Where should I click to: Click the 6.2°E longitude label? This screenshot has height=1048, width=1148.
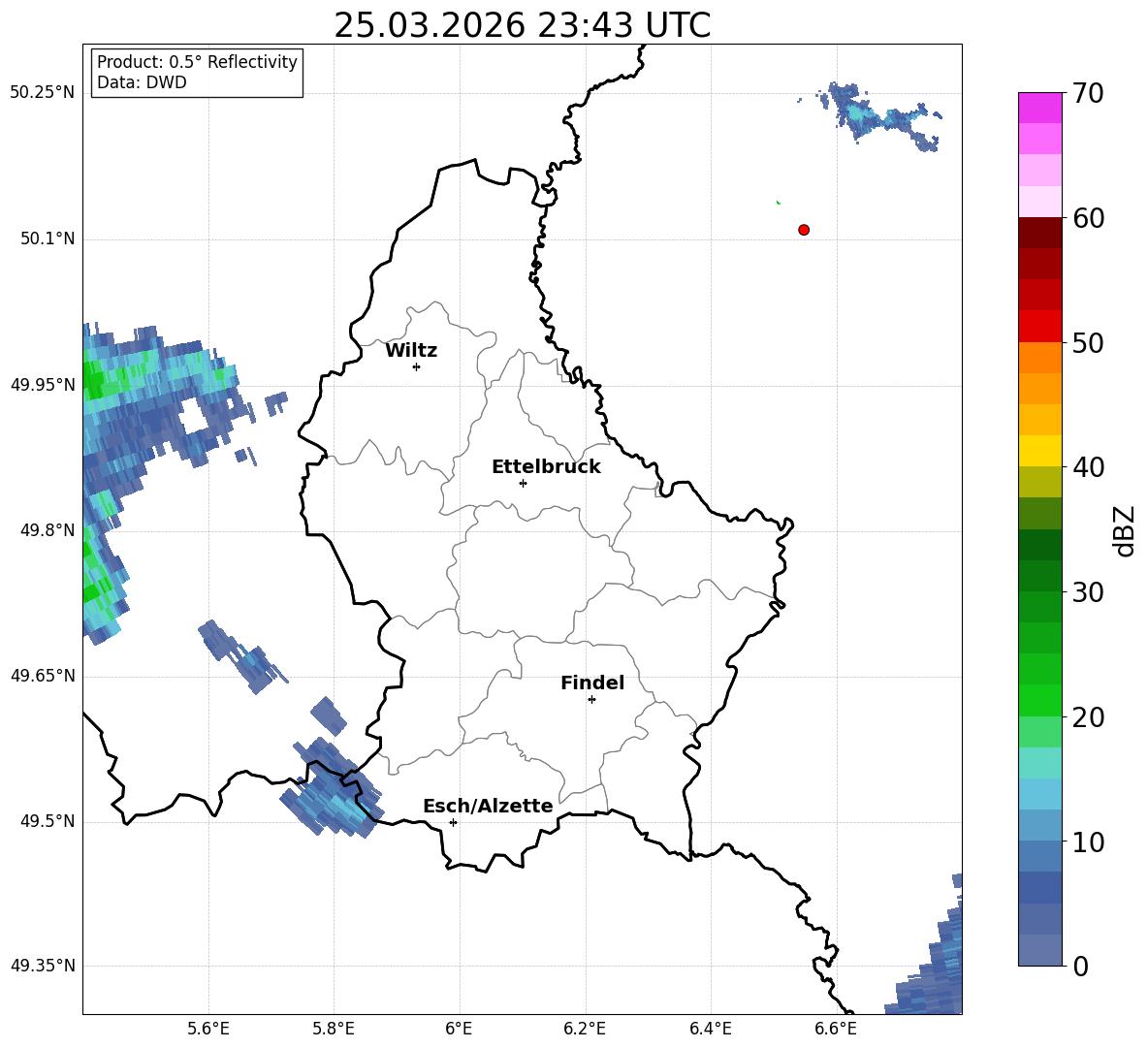585,1030
